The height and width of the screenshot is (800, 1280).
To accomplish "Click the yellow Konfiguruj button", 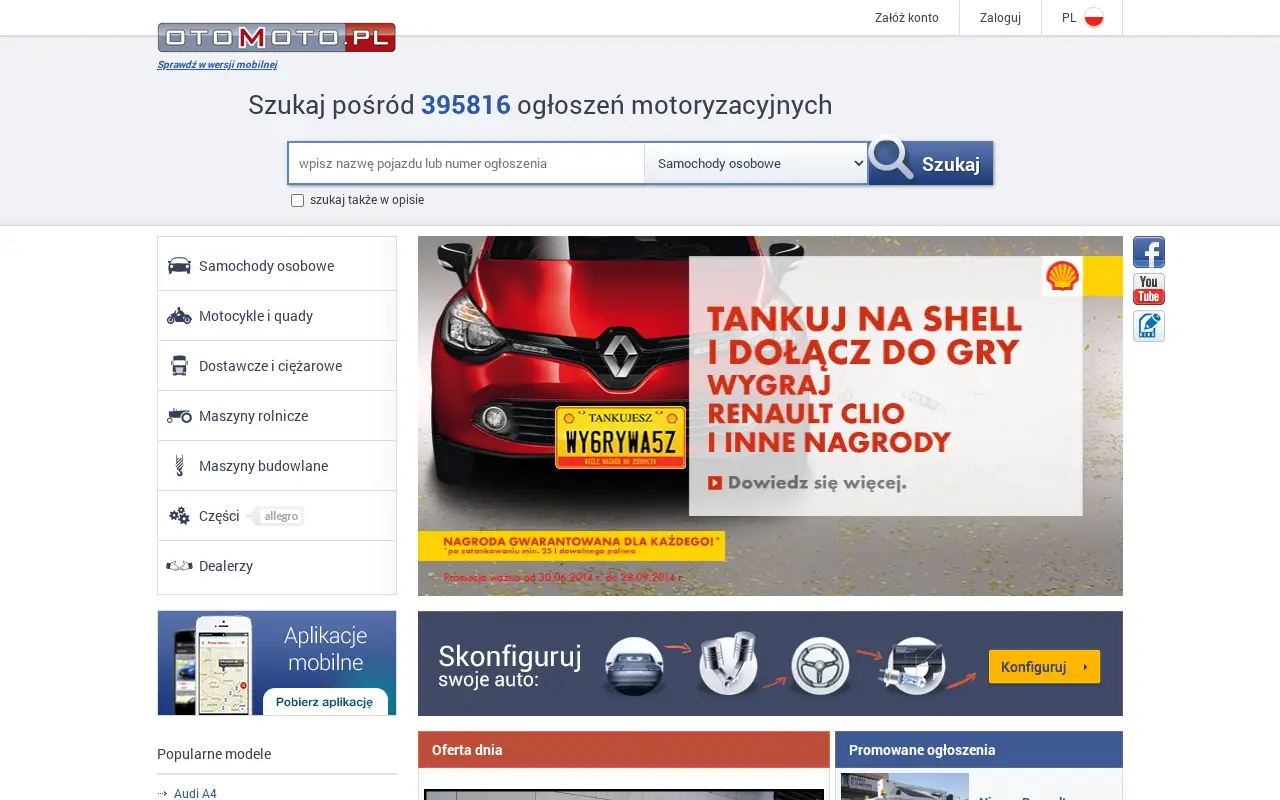I will [x=1044, y=667].
